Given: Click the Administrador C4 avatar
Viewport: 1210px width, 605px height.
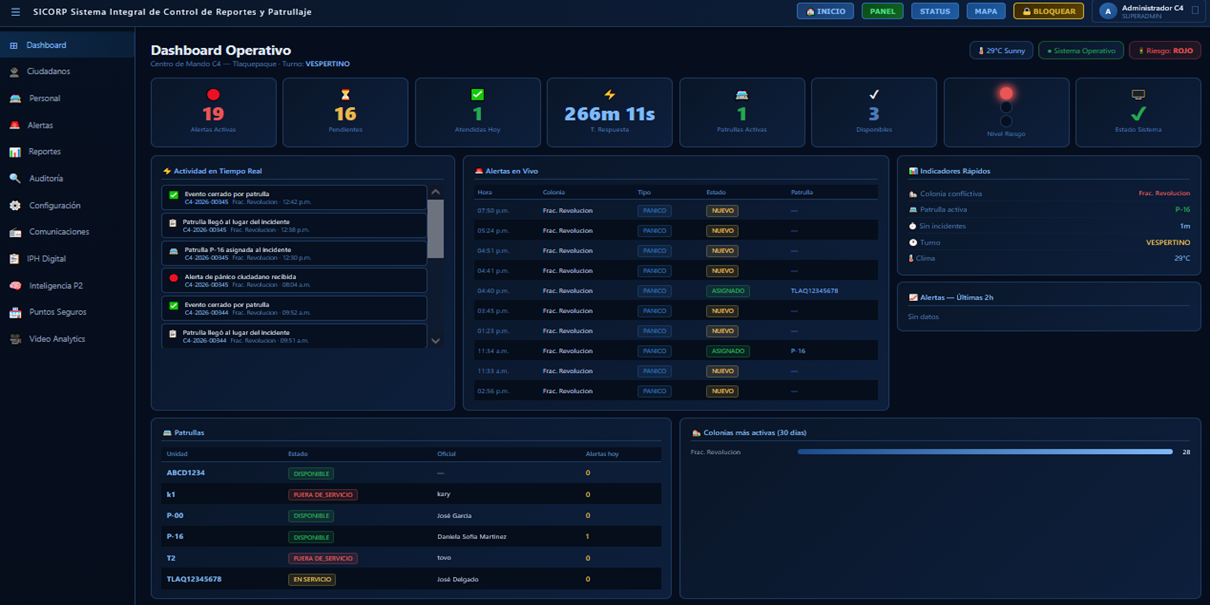Looking at the screenshot, I should click(1107, 11).
